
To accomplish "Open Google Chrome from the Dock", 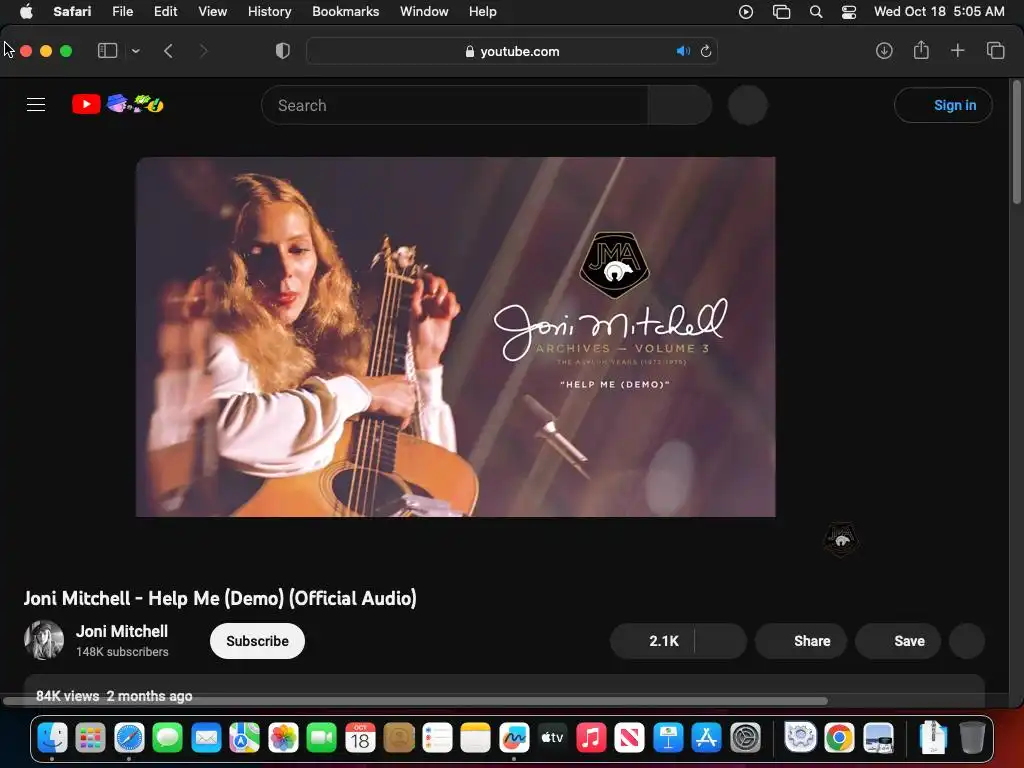I will point(839,738).
